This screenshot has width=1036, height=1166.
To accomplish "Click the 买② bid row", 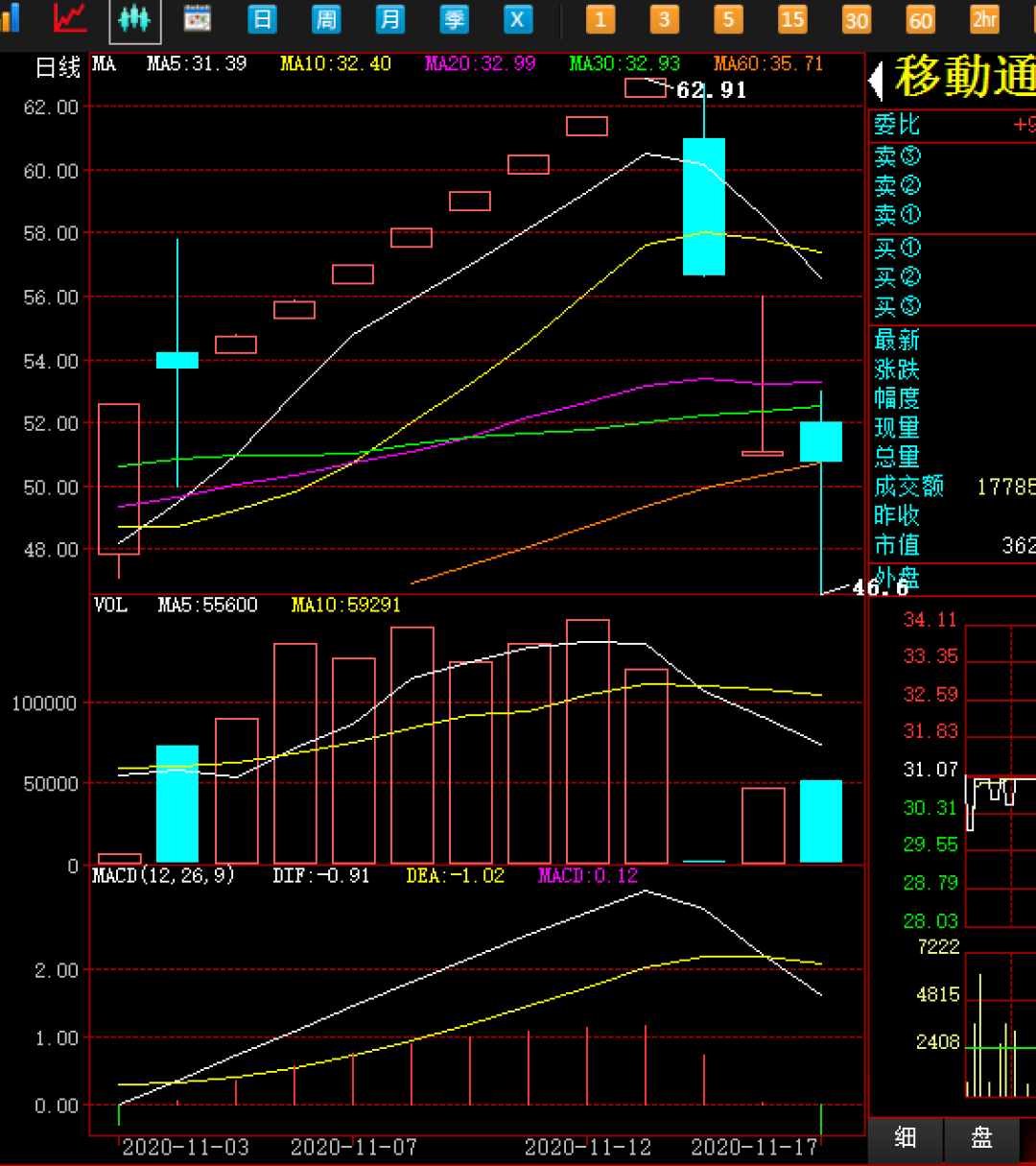I will point(953,277).
